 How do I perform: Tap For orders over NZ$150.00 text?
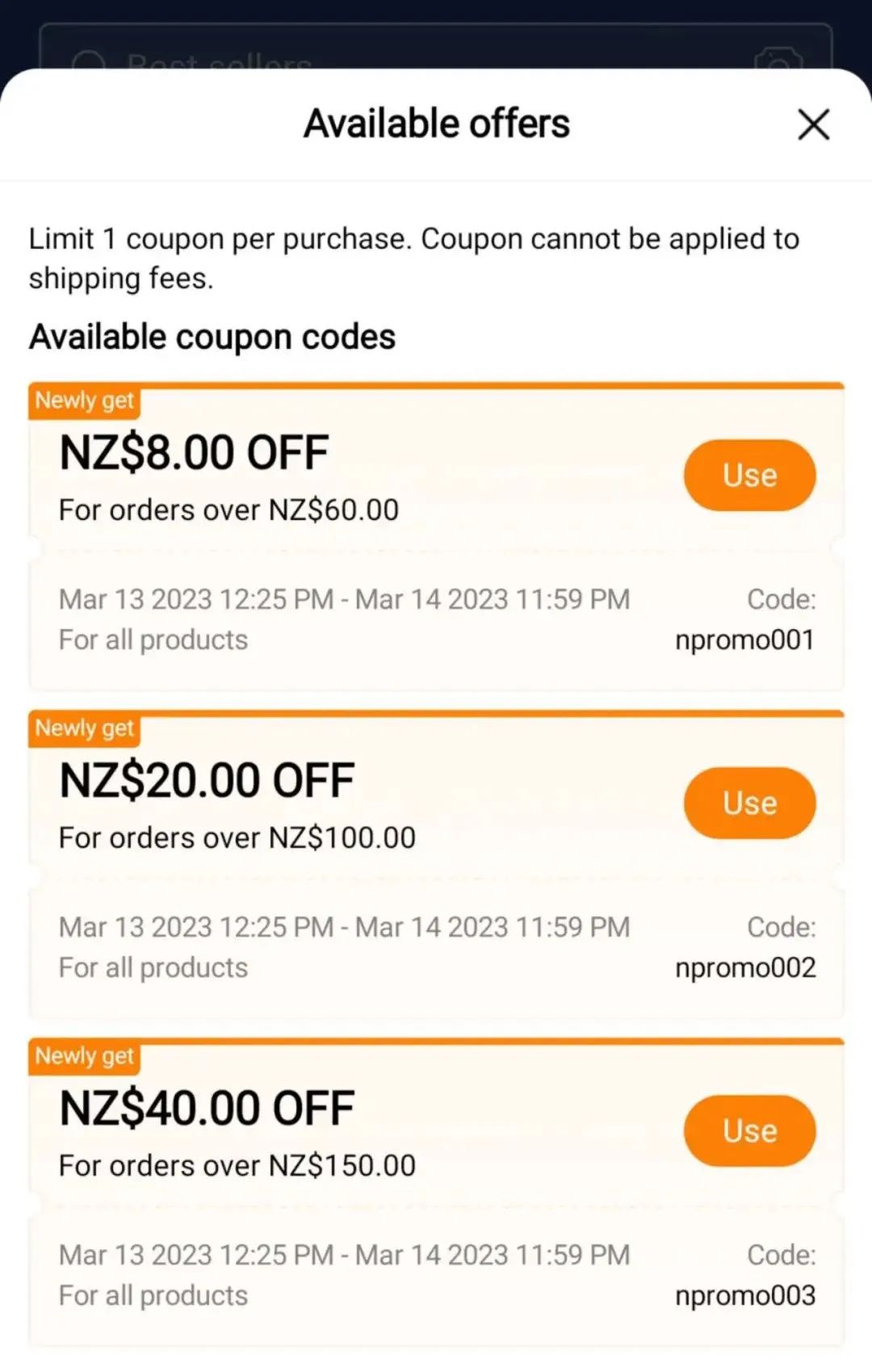(237, 1166)
